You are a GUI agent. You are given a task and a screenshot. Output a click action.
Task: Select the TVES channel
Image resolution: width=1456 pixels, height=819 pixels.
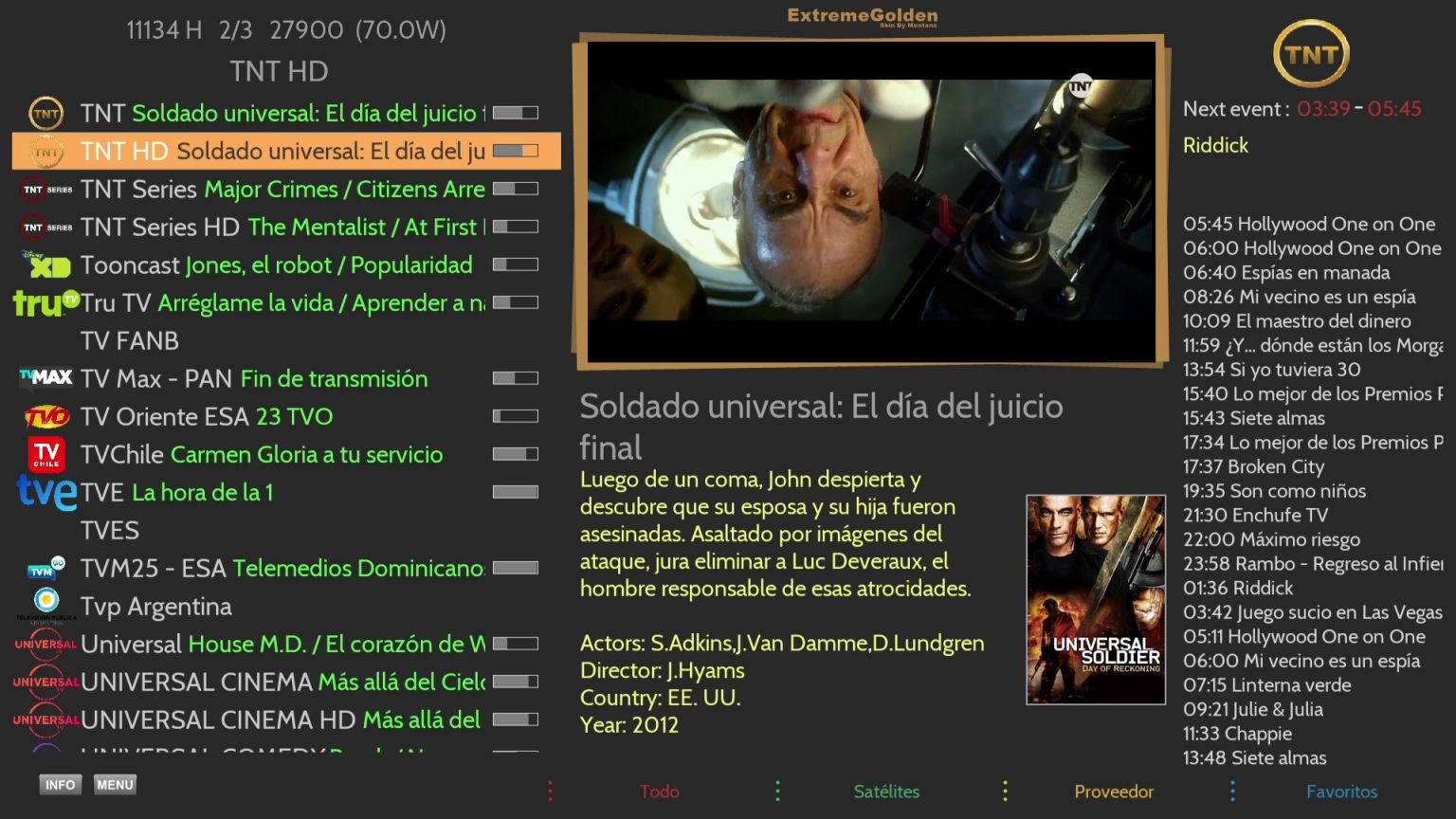tap(285, 531)
